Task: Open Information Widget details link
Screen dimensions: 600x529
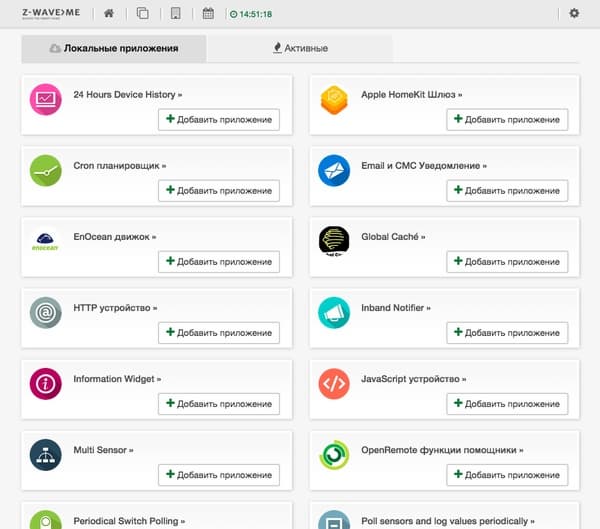Action: (x=117, y=379)
